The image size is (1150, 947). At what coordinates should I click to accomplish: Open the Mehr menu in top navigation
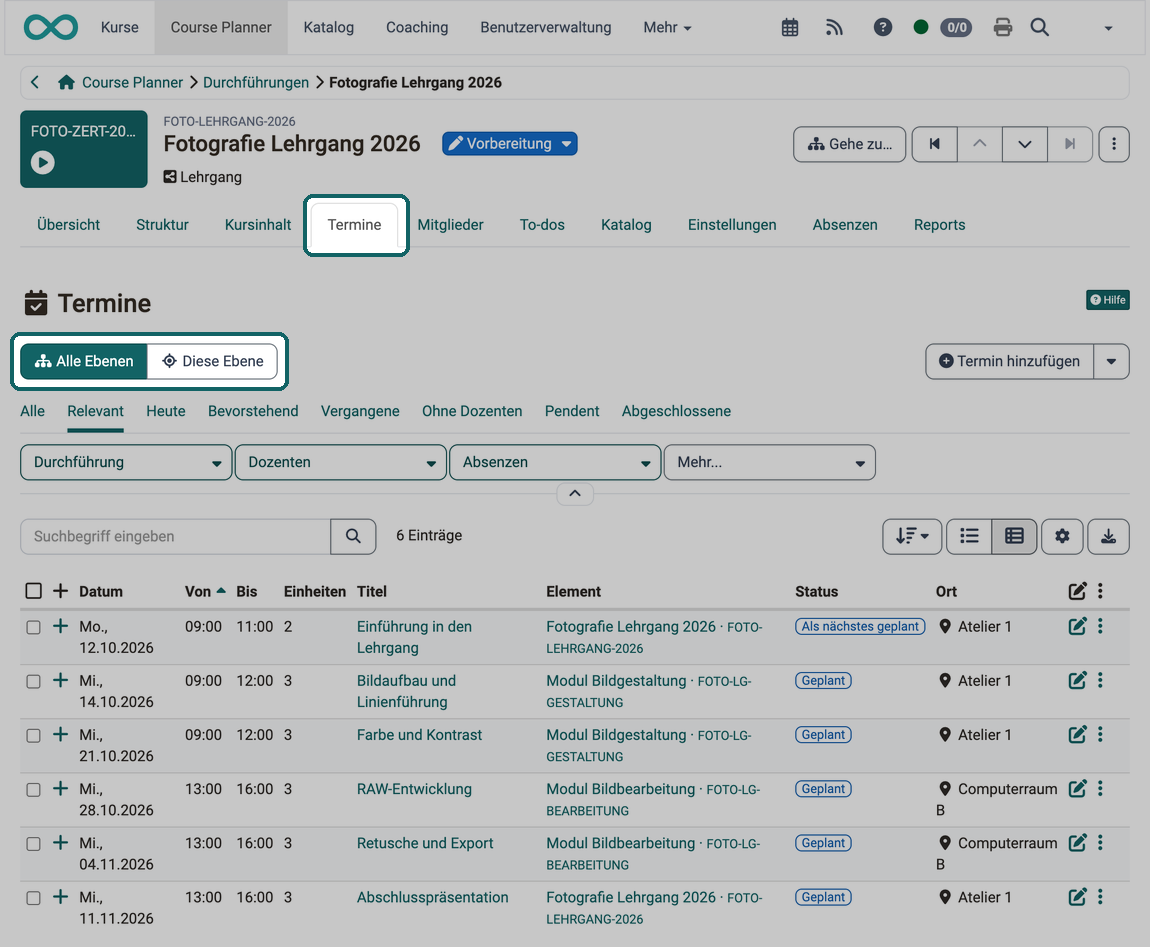[x=667, y=27]
